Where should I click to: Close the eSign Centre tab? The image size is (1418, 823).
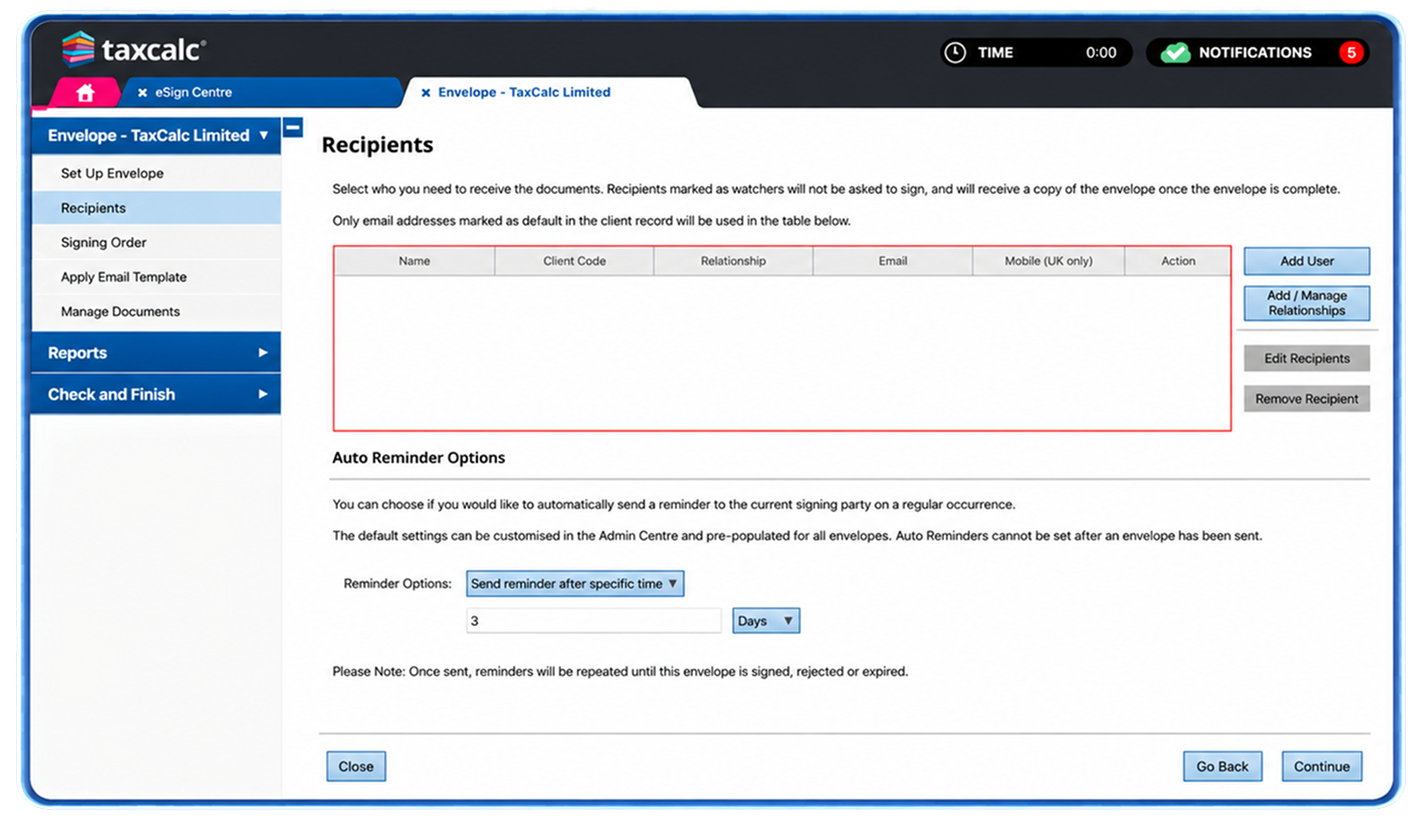click(x=142, y=92)
